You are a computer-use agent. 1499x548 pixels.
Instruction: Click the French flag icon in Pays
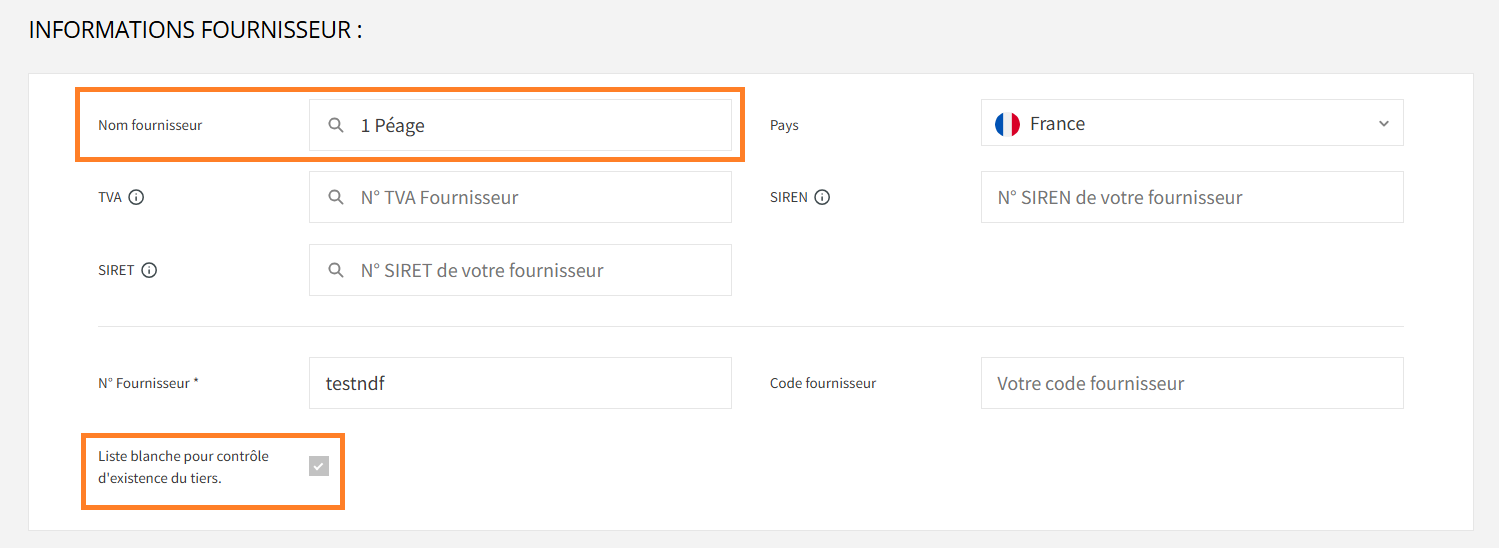pyautogui.click(x=1007, y=124)
